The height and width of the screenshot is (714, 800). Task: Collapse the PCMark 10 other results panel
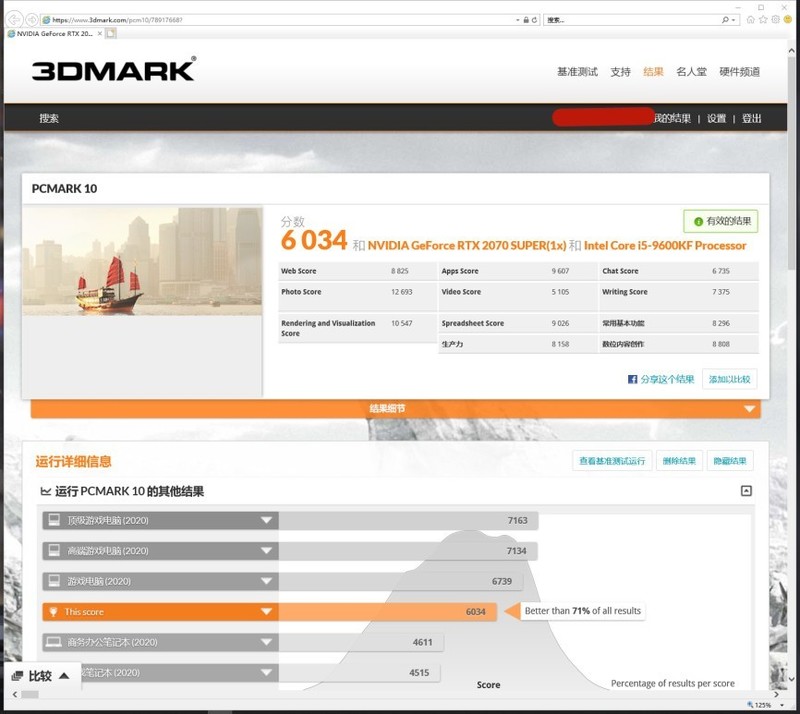tap(746, 491)
